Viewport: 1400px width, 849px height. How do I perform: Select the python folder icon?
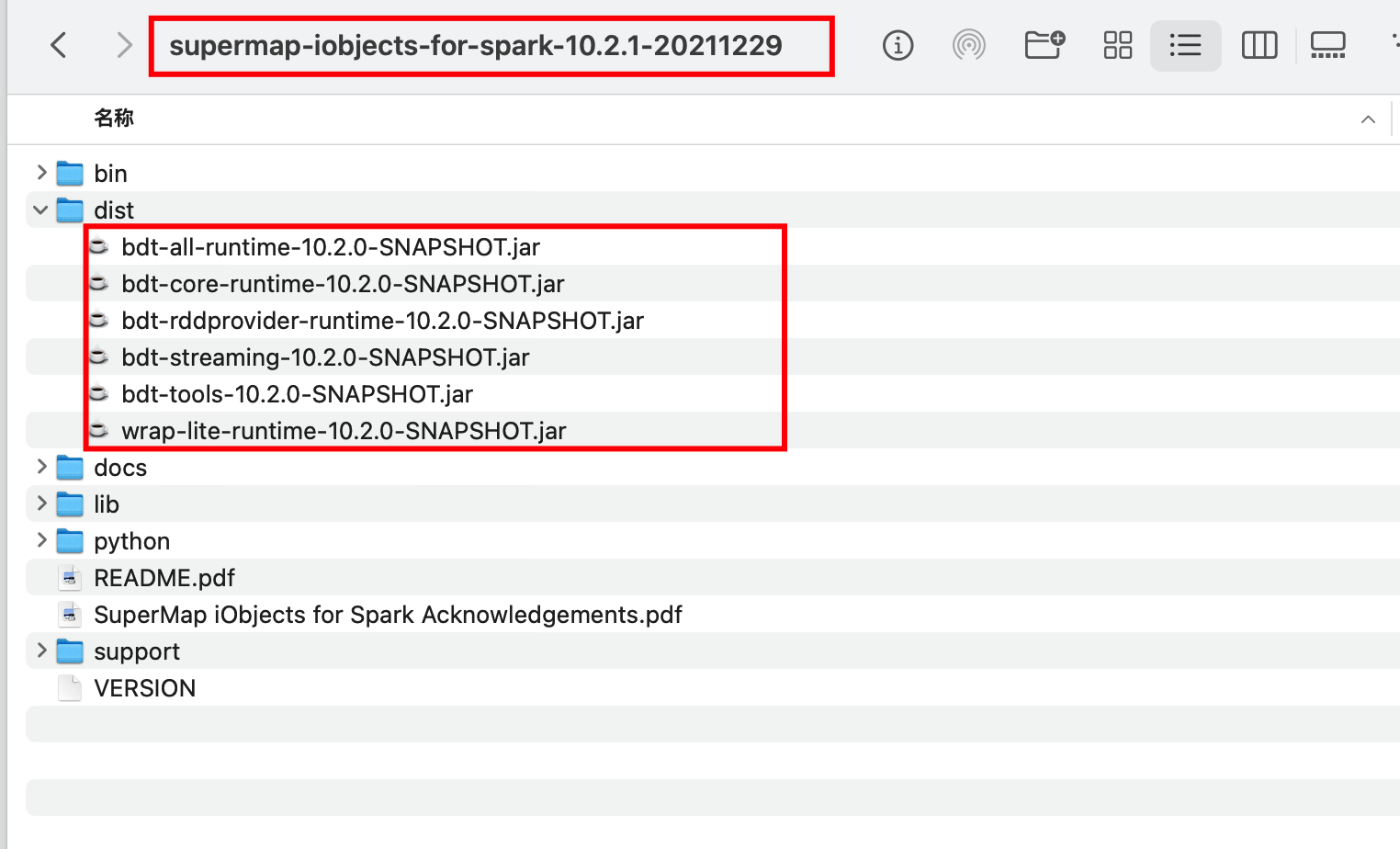click(x=70, y=540)
